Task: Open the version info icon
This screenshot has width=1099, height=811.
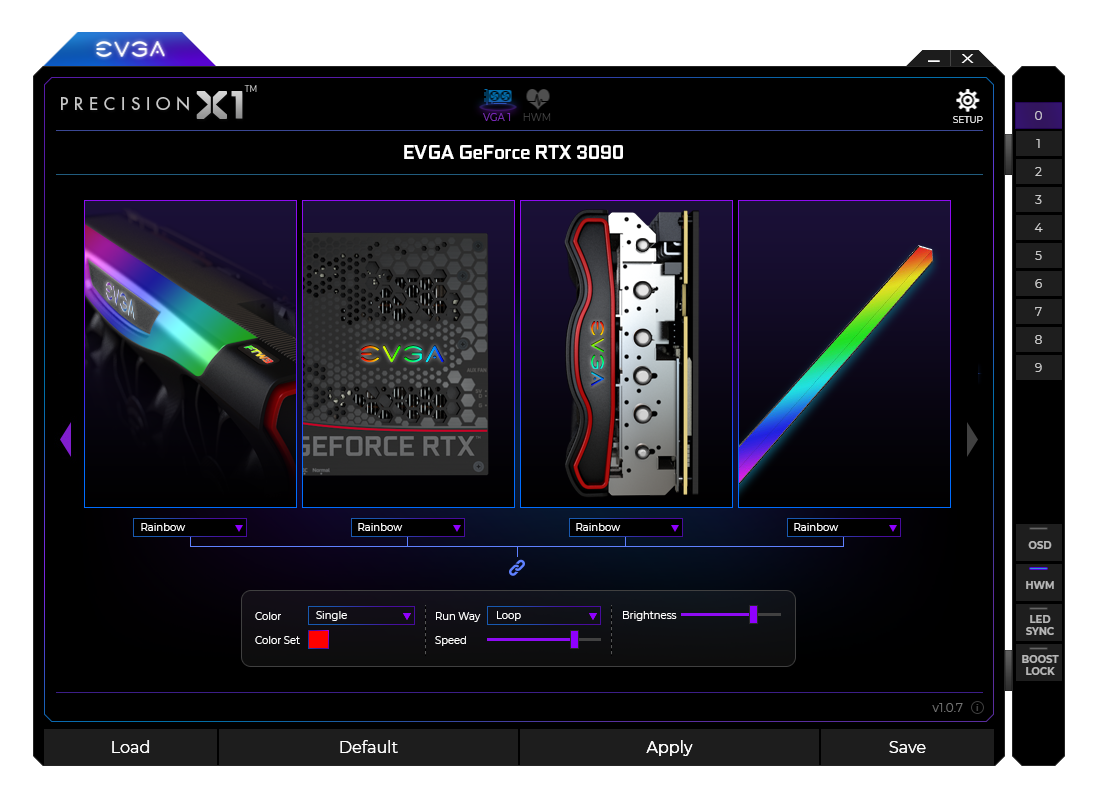Action: point(977,707)
